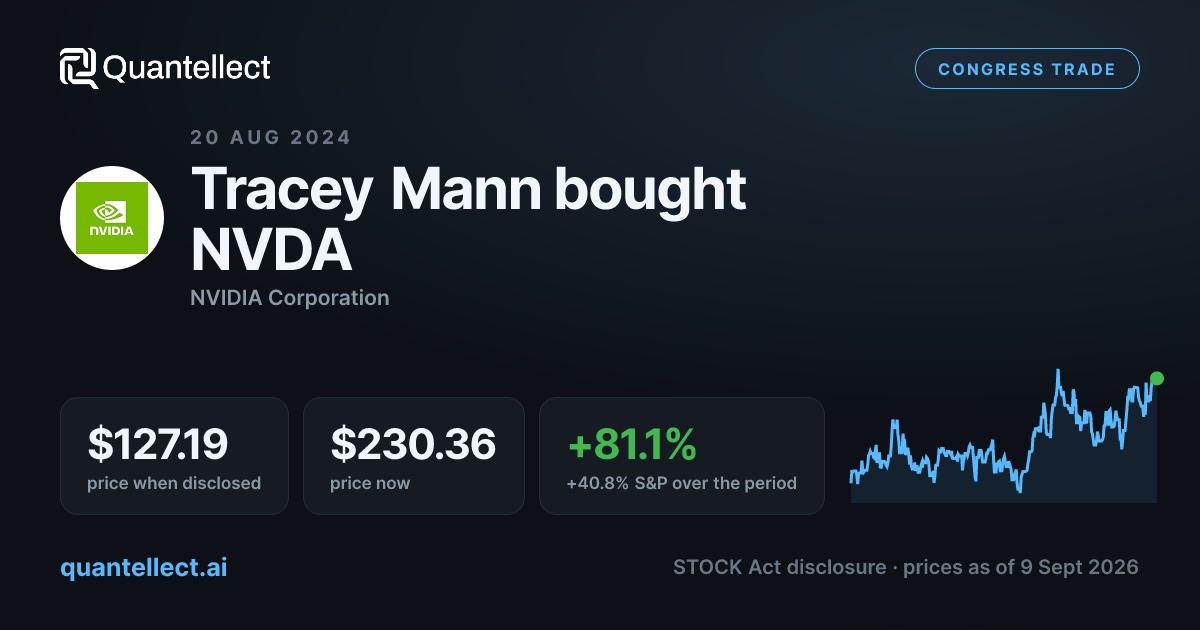Click the NVDA price sparkline chart
This screenshot has width=1200, height=630.
click(1004, 436)
